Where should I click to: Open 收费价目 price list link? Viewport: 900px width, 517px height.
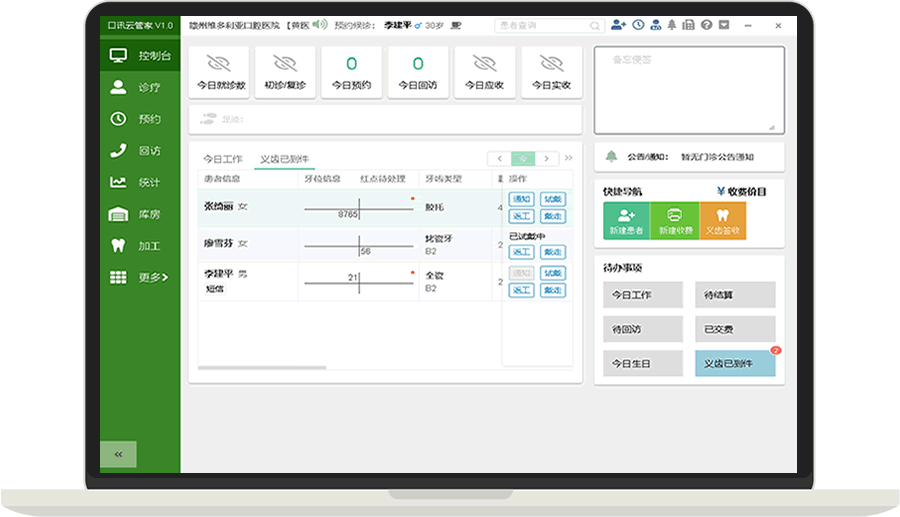(743, 191)
